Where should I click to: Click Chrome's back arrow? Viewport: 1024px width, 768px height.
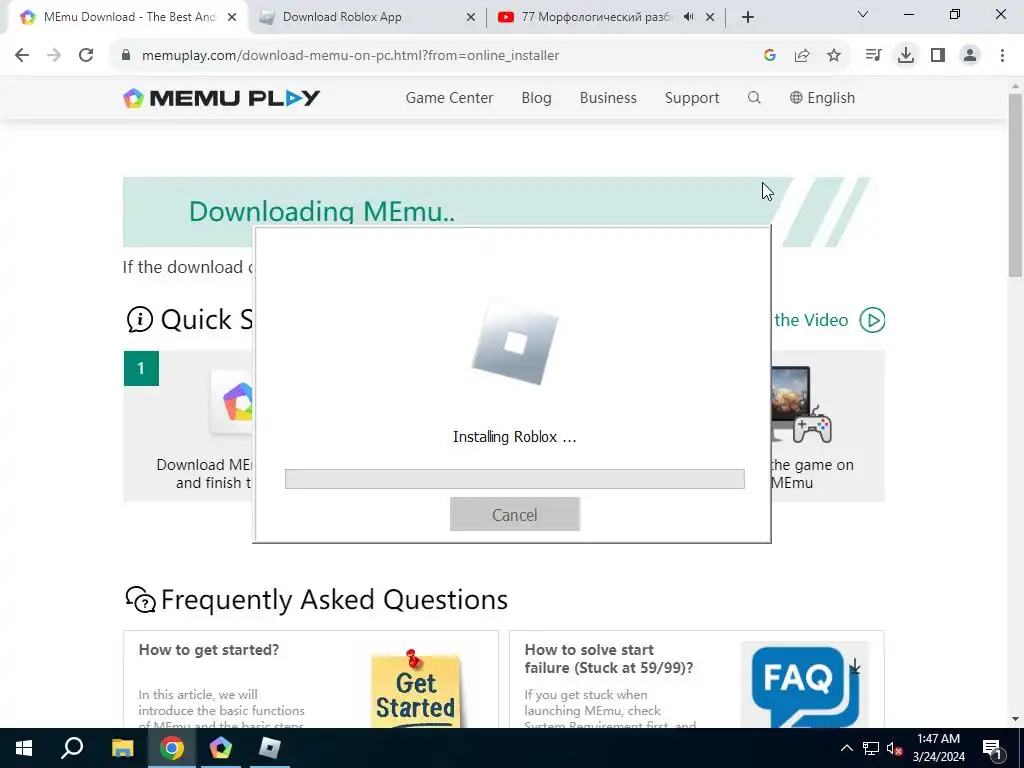[22, 56]
